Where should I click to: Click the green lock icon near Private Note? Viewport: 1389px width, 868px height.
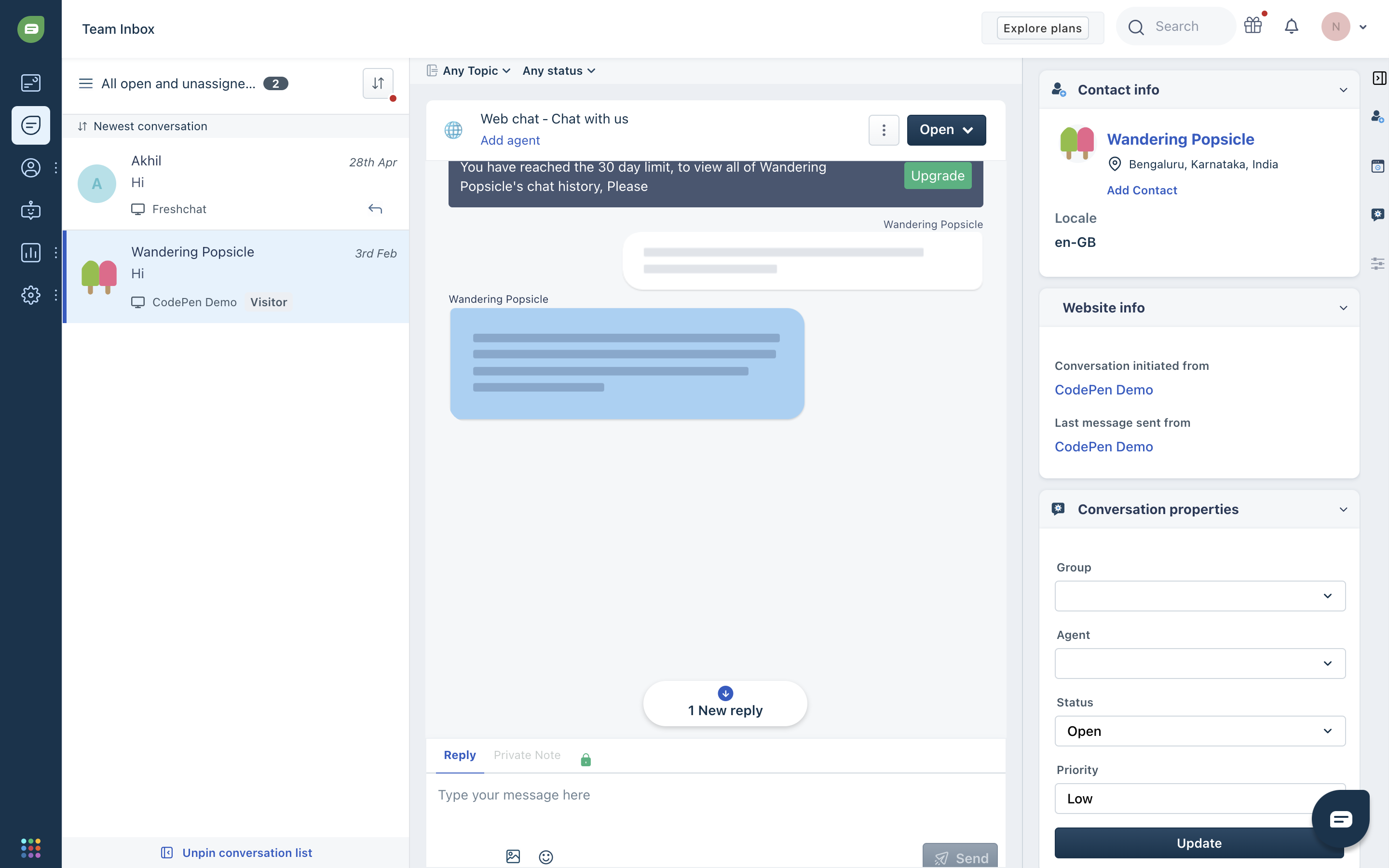pyautogui.click(x=586, y=759)
